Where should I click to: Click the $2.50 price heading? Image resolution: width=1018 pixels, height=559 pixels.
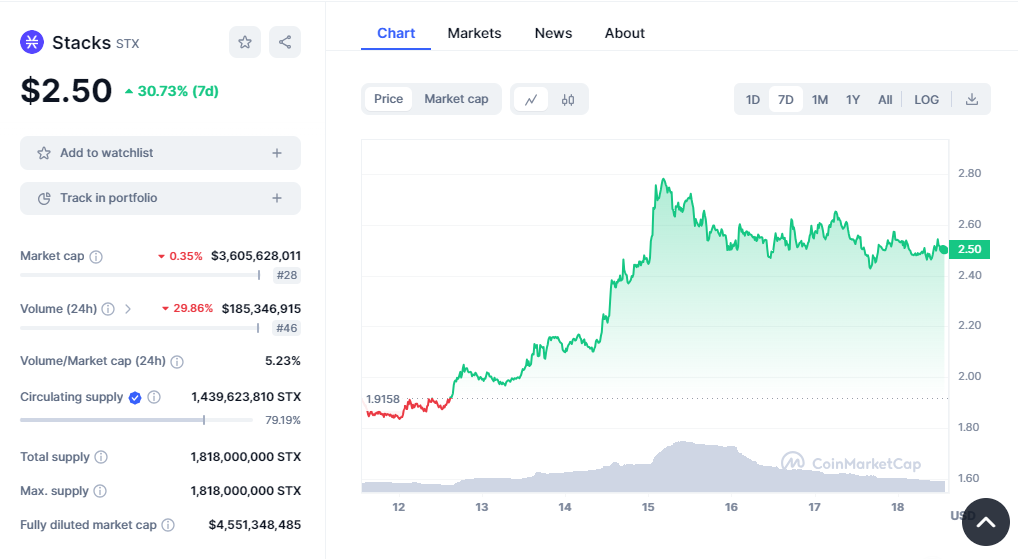click(66, 90)
